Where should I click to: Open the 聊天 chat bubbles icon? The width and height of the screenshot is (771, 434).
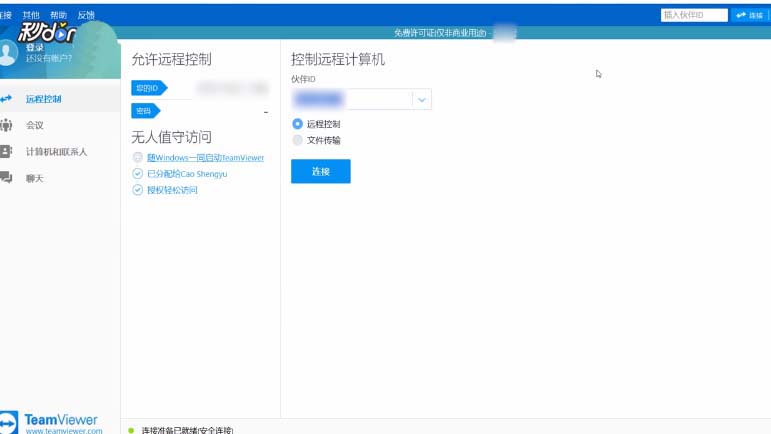coord(5,177)
